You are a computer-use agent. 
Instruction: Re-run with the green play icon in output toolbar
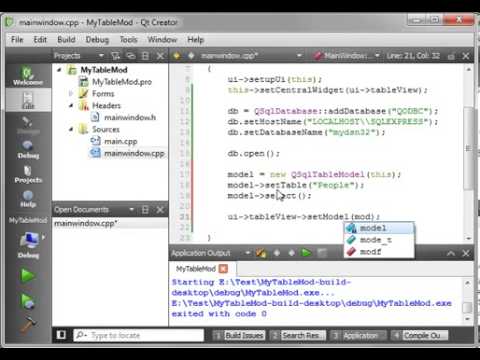306,253
